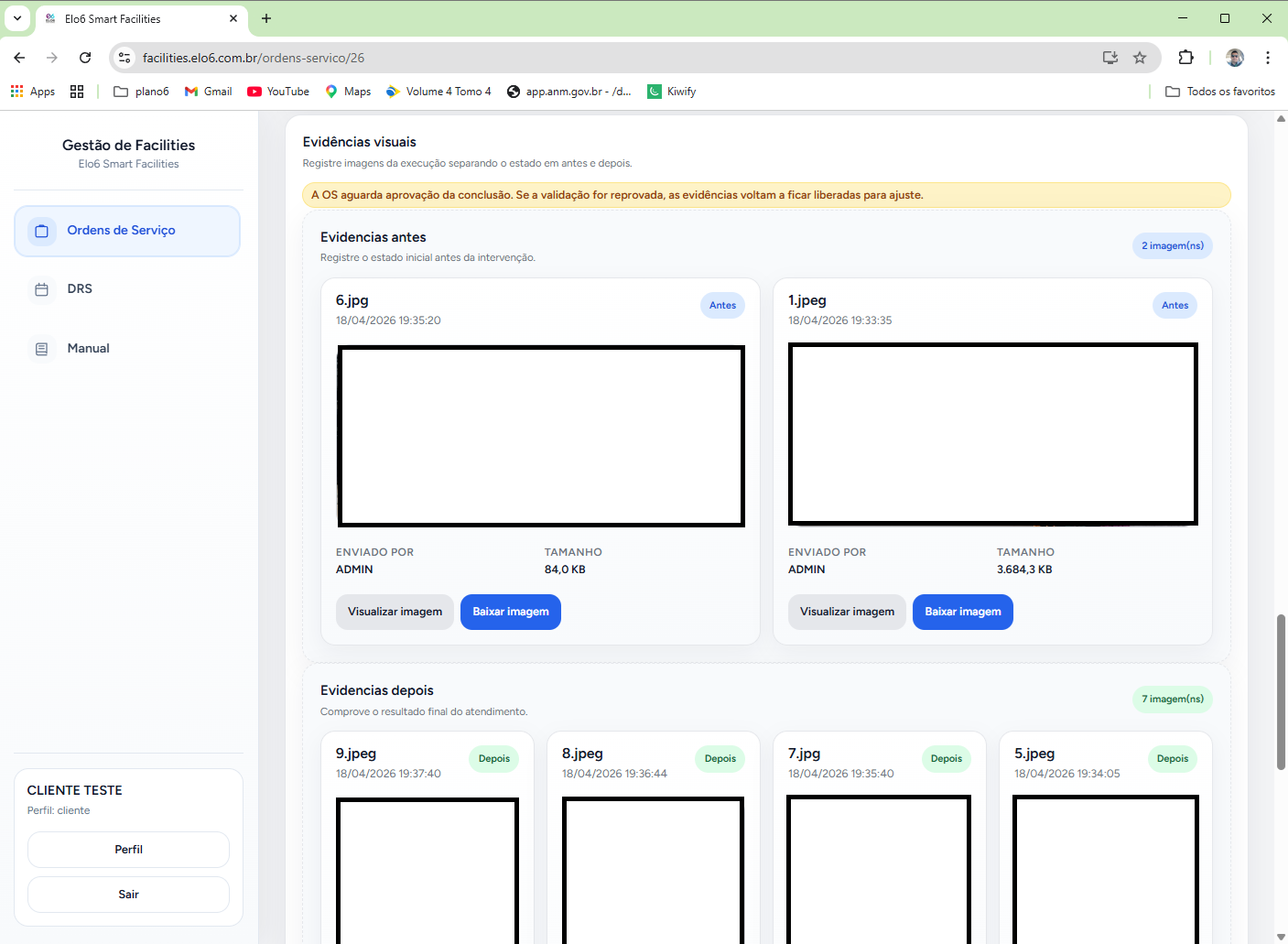Open Chrome profile avatar
Viewport: 1288px width, 944px height.
click(x=1235, y=58)
